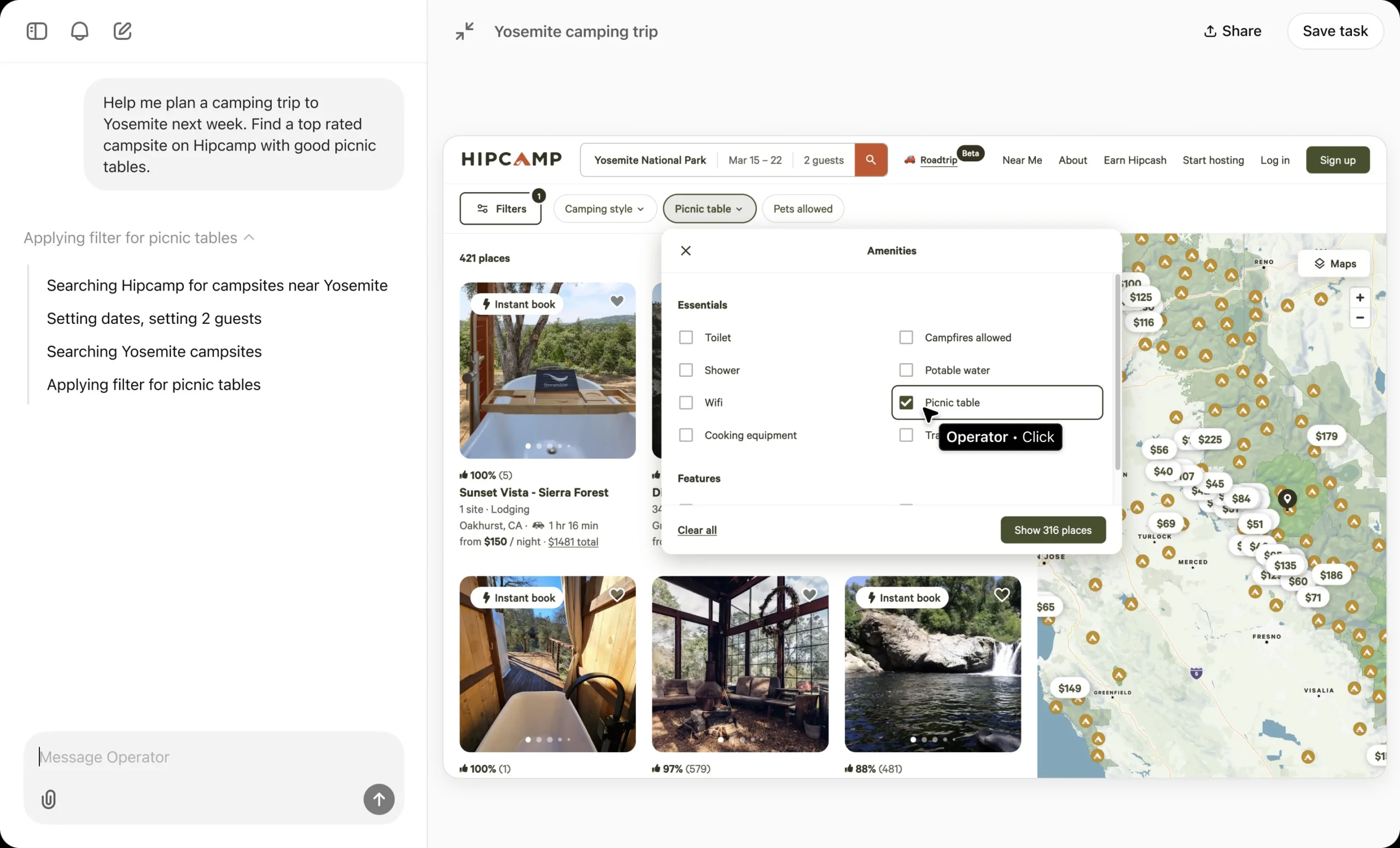Expand the Camping style dropdown
The height and width of the screenshot is (848, 1400).
coord(602,208)
